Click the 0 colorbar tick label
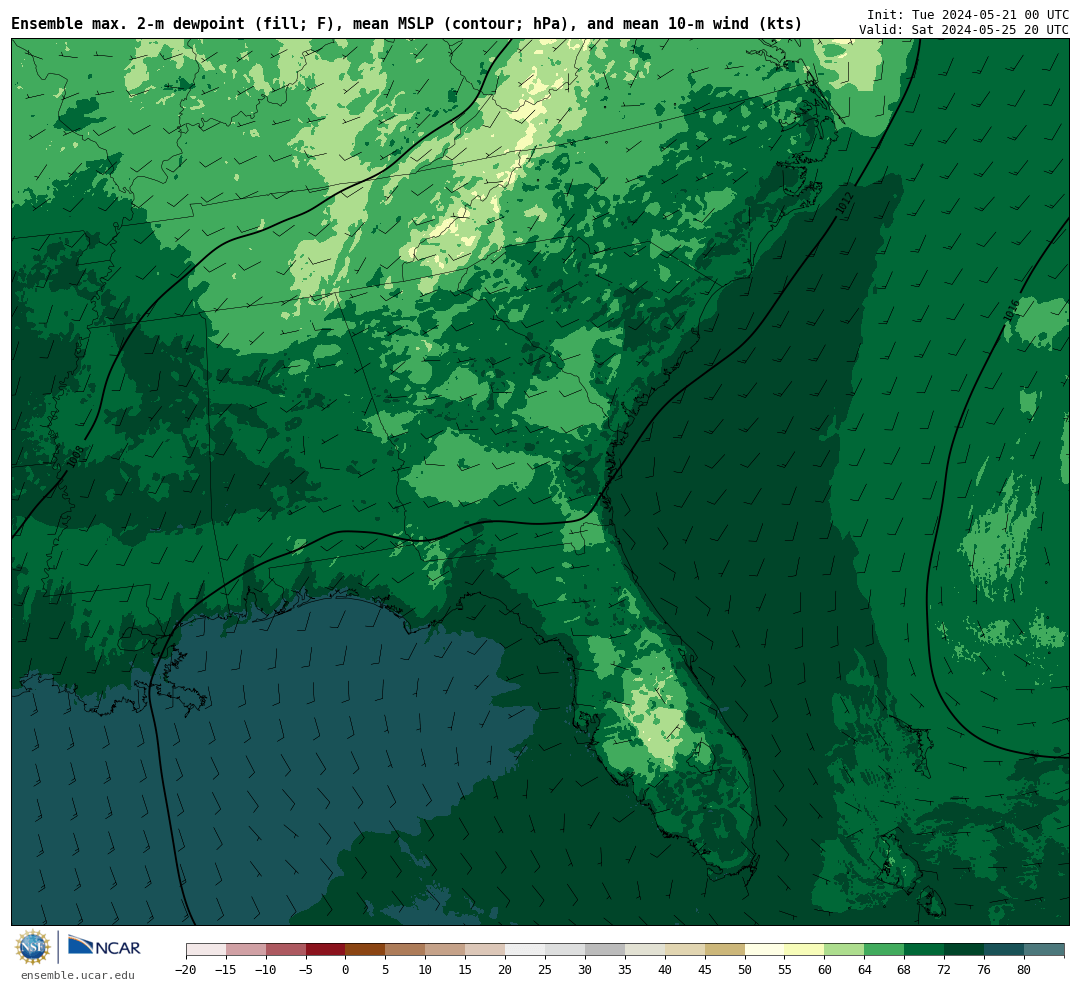 (x=346, y=969)
